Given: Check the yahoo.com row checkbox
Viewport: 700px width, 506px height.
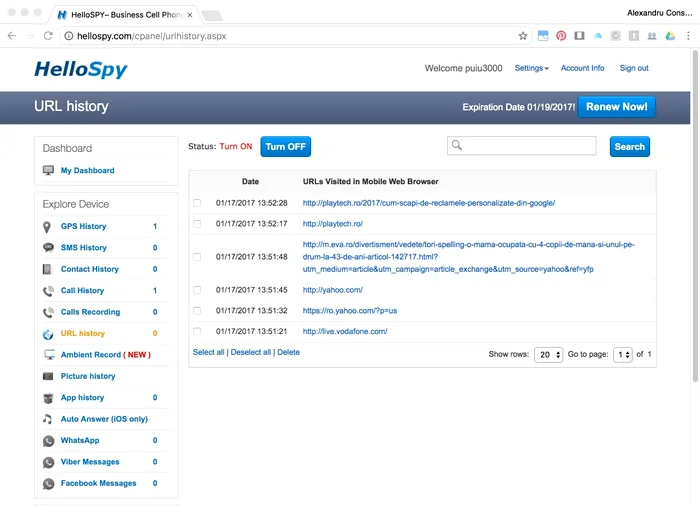Looking at the screenshot, I should pos(197,290).
